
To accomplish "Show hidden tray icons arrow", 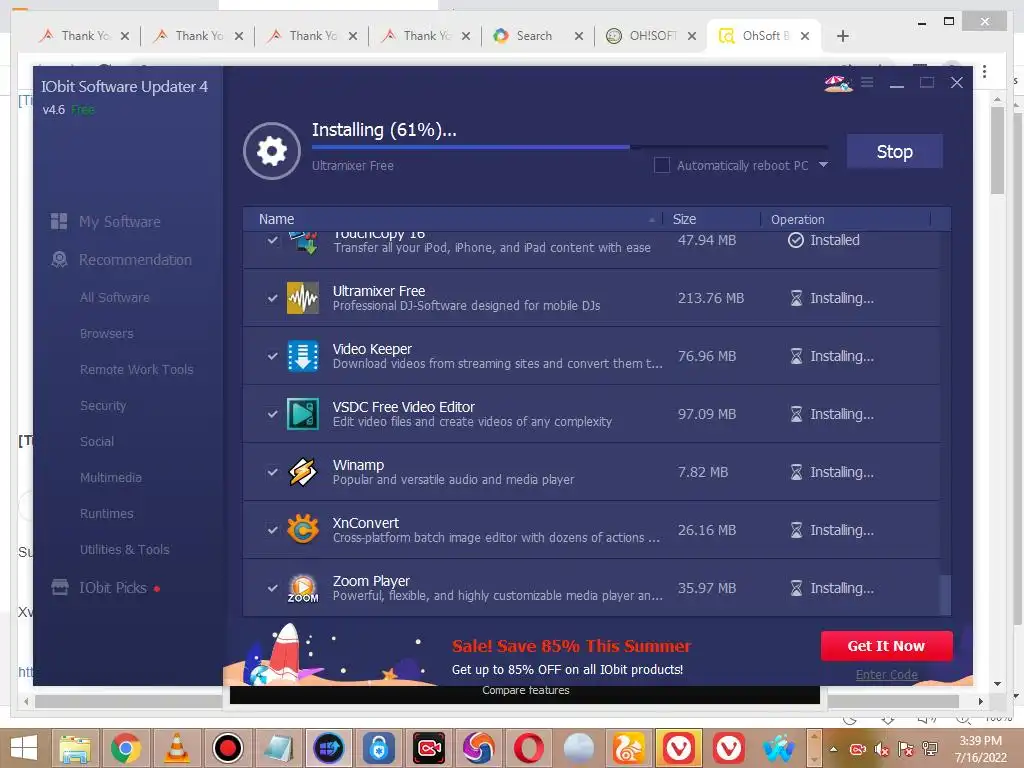I will pos(834,749).
